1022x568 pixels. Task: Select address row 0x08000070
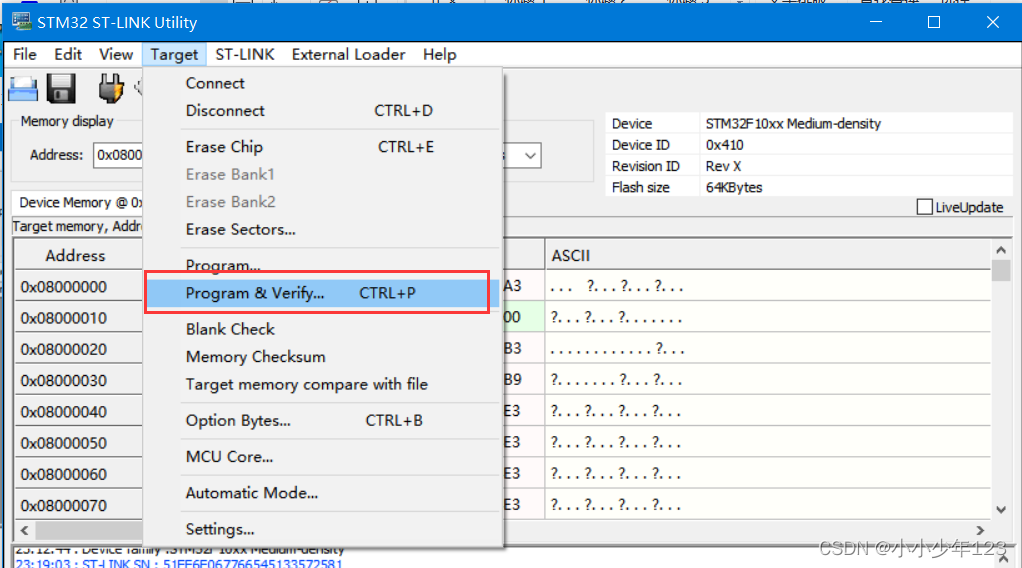(63, 505)
